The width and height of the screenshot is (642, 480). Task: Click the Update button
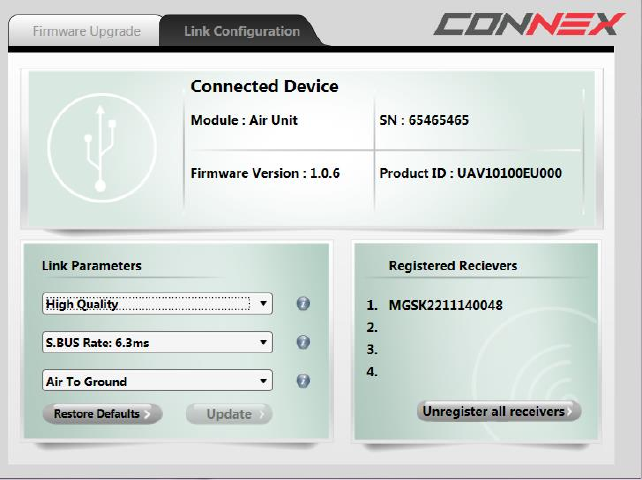(229, 414)
